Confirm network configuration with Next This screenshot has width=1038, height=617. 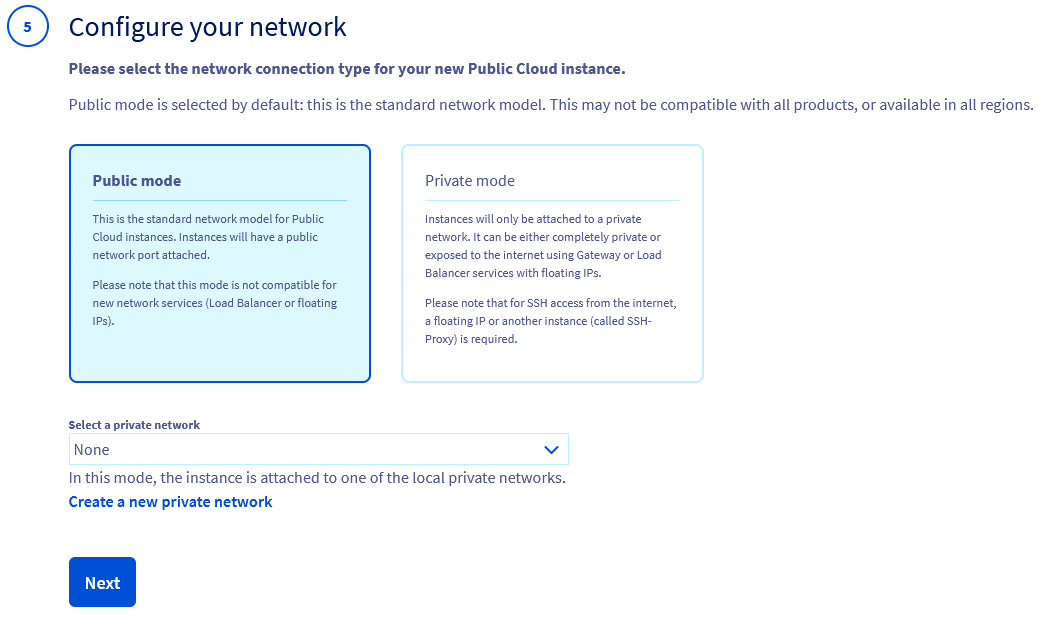tap(102, 581)
